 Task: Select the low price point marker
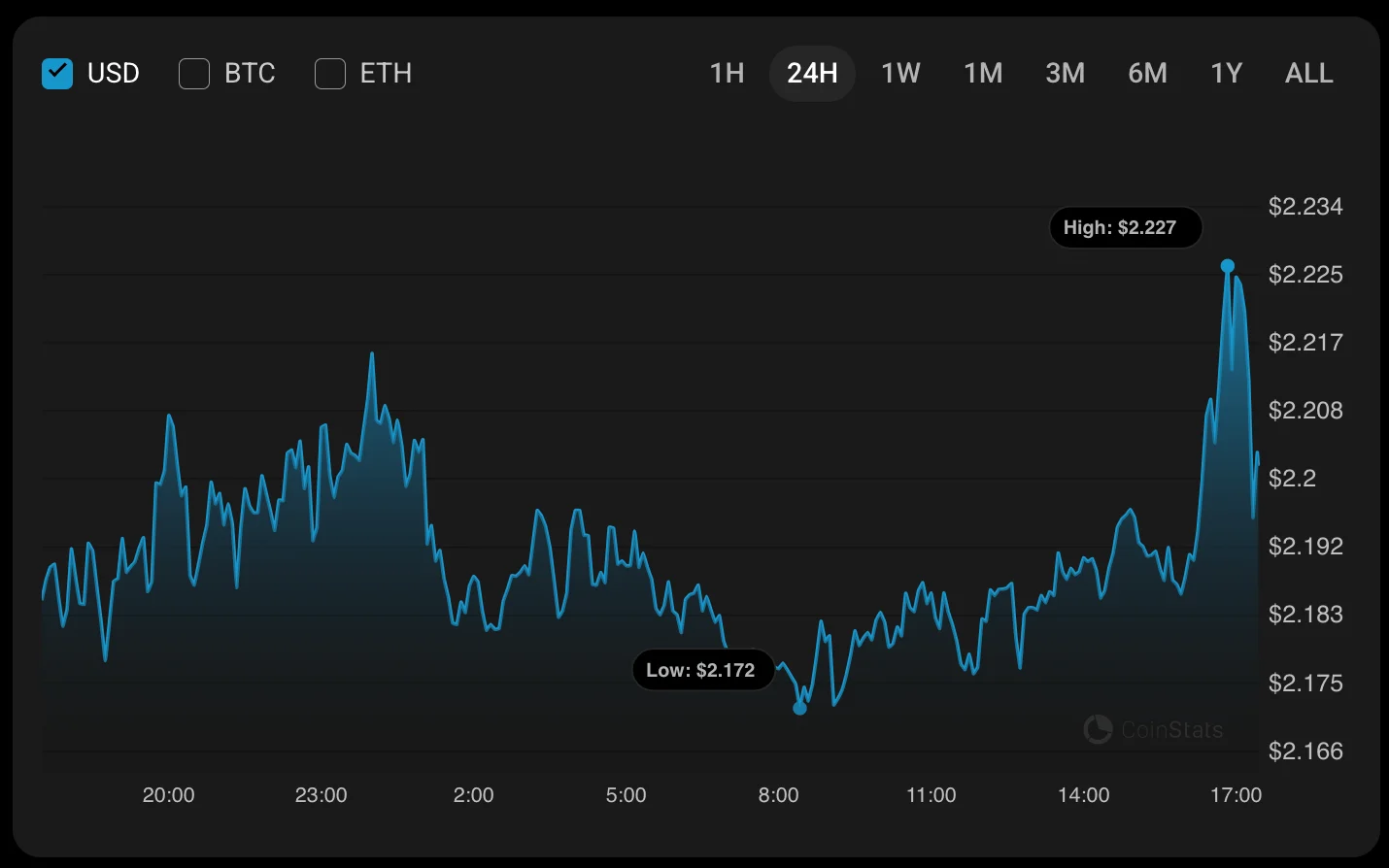(799, 709)
